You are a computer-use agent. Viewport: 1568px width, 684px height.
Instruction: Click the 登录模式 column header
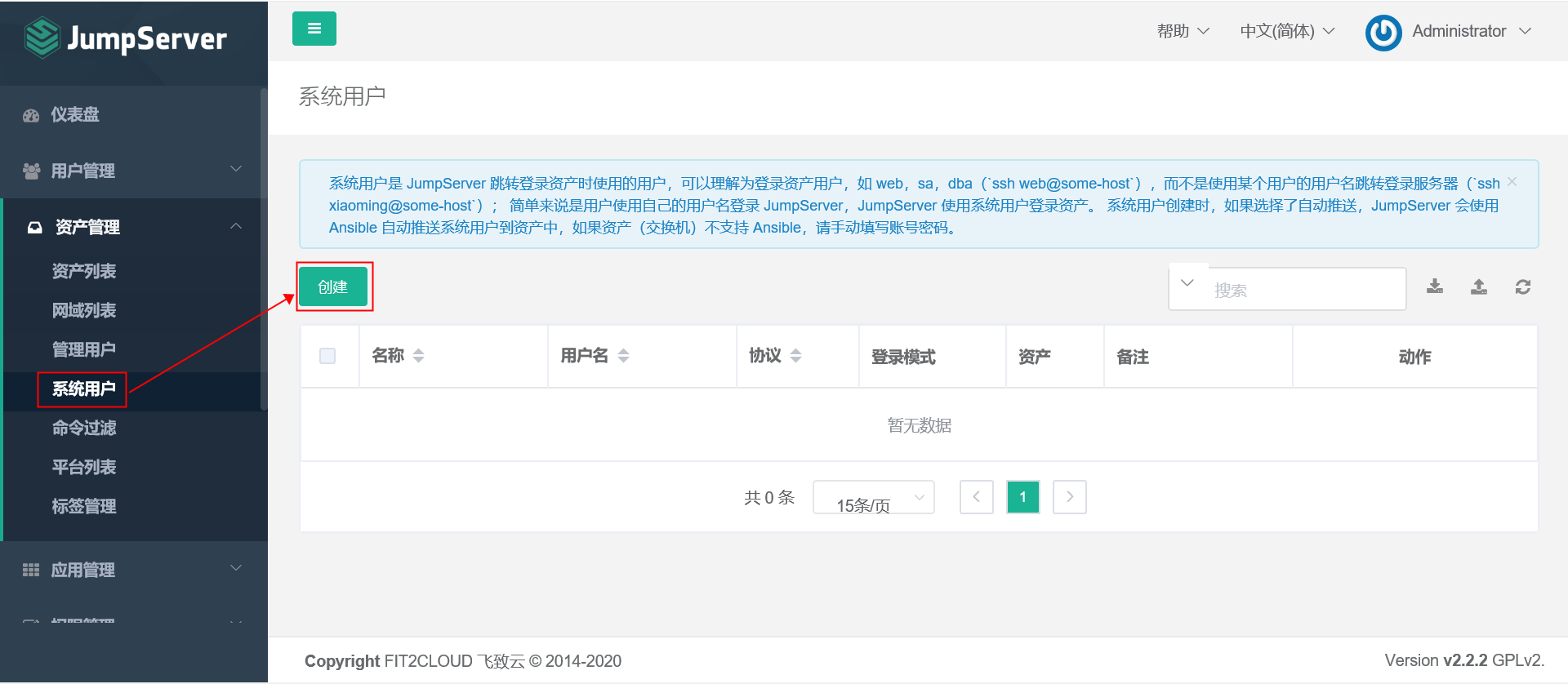click(903, 357)
